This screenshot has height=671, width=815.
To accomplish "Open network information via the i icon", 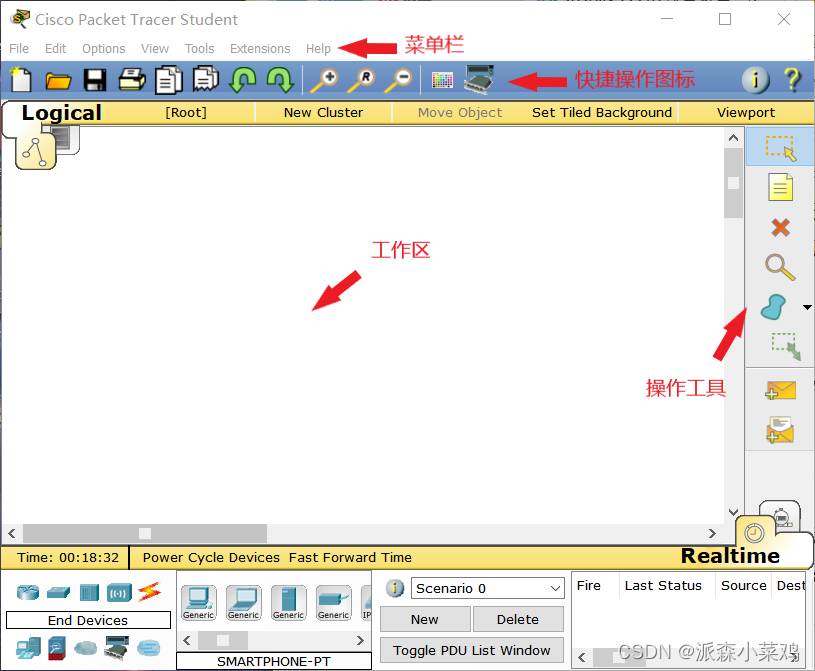I will click(755, 80).
